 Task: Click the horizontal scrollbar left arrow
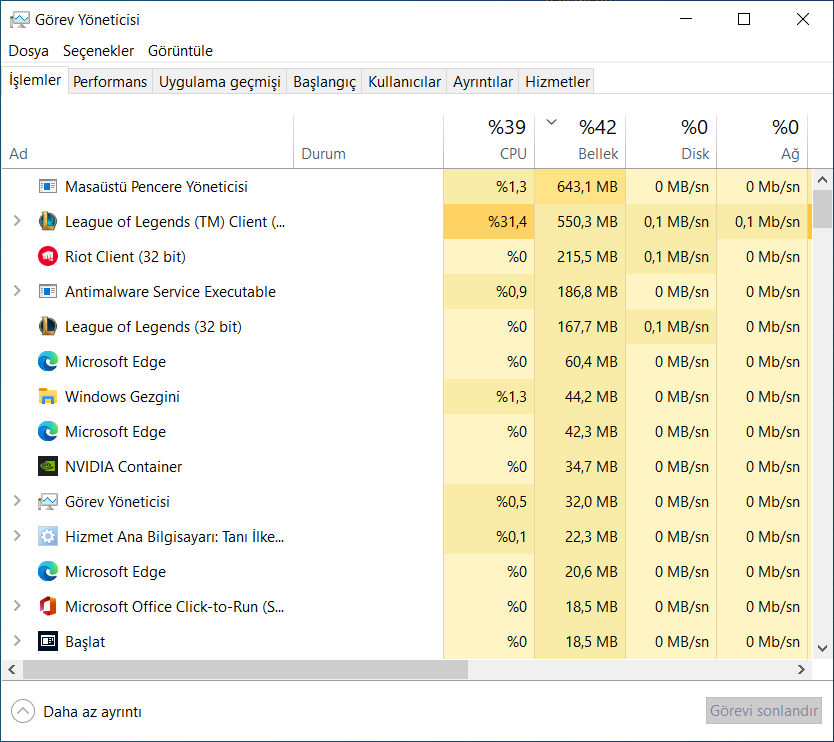click(12, 670)
